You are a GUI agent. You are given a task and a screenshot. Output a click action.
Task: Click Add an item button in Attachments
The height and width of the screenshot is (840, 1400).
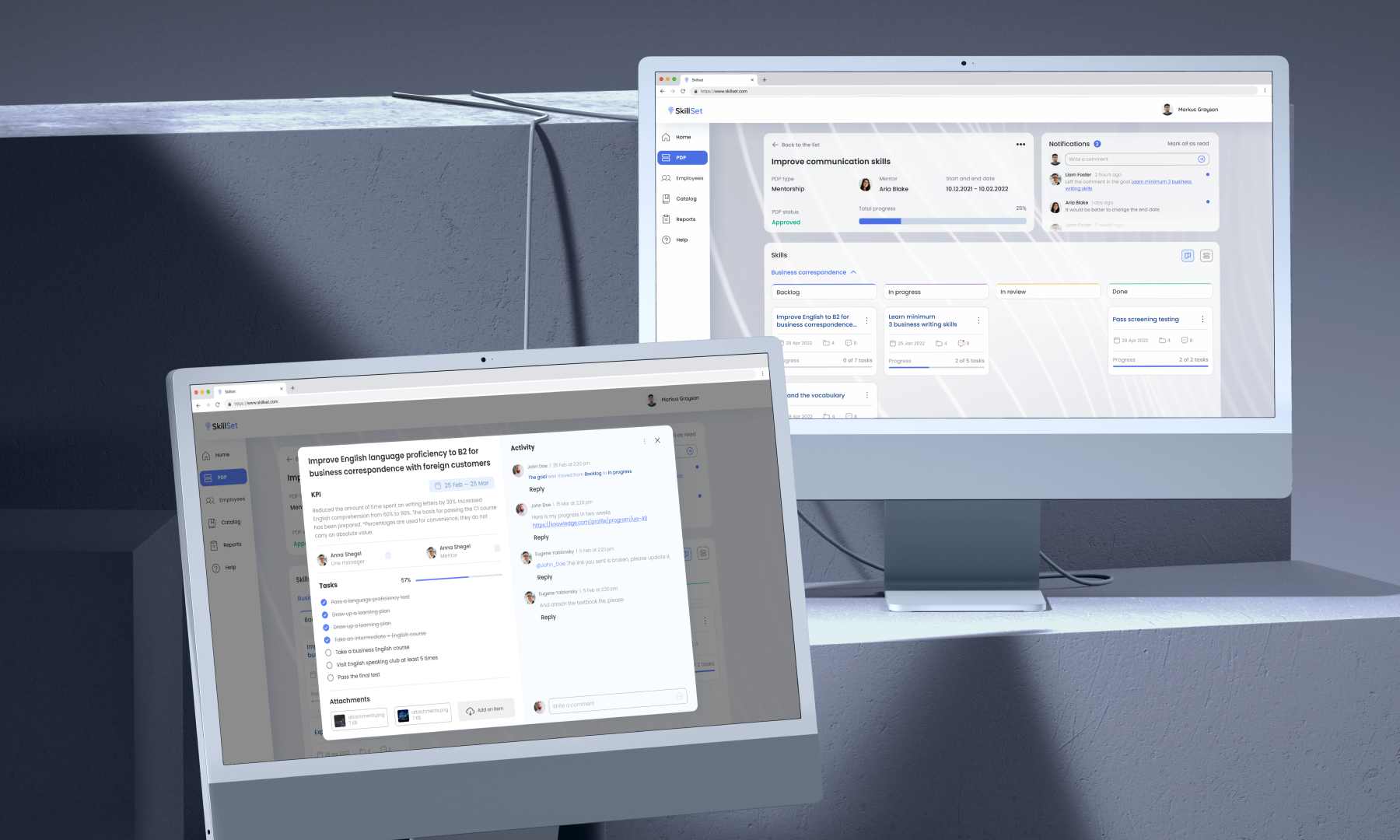(485, 710)
